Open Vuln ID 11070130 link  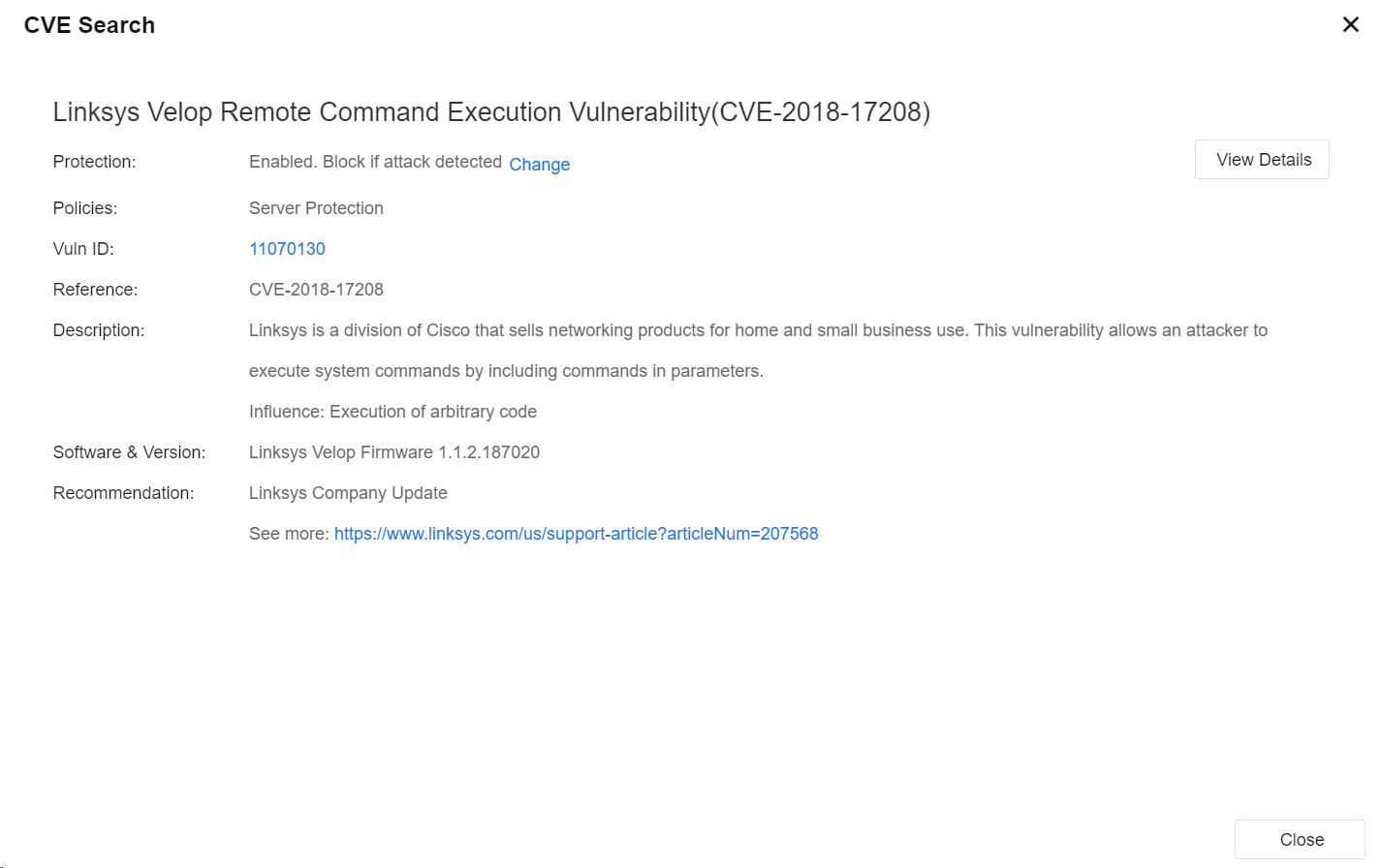coord(287,249)
